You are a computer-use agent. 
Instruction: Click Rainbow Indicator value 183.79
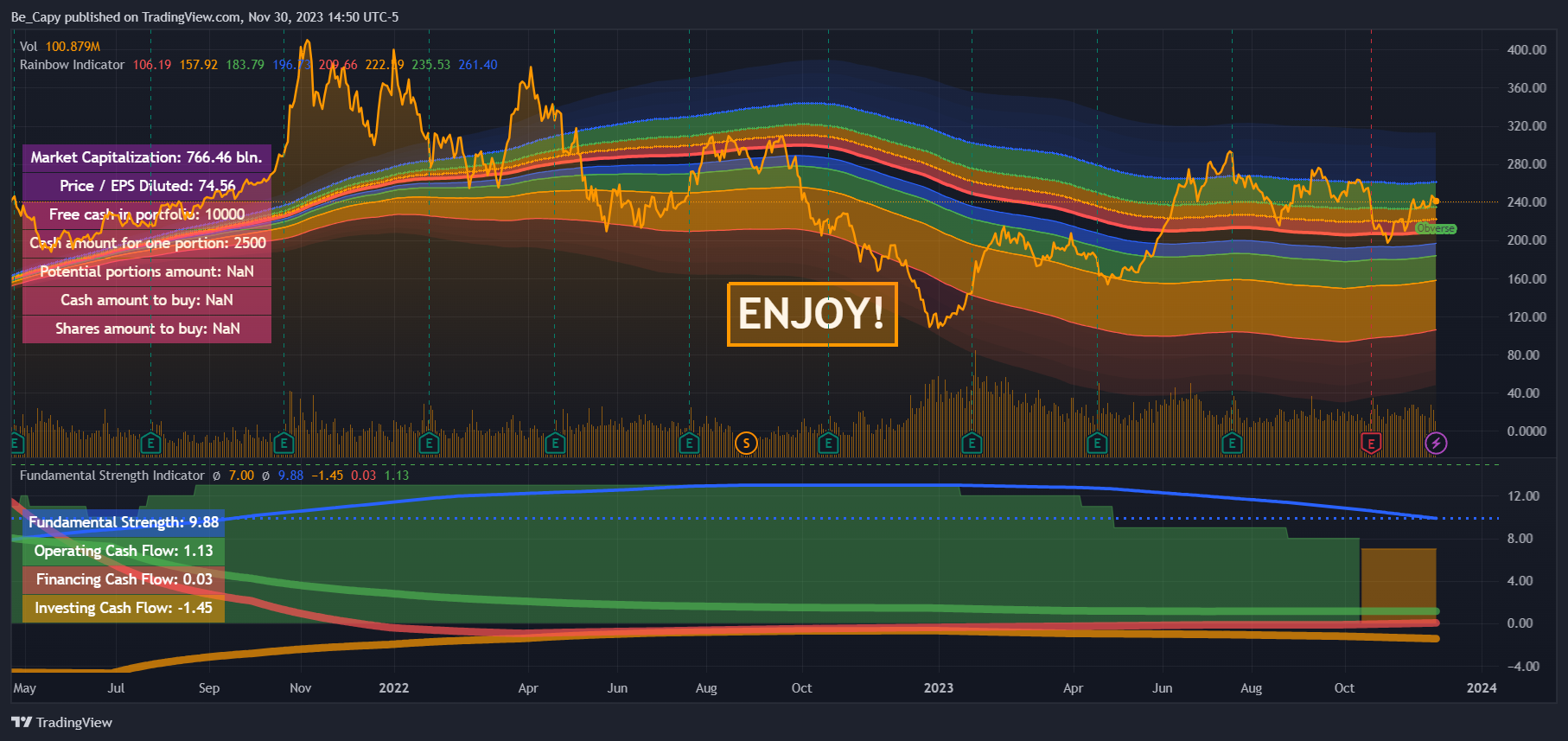(x=245, y=65)
